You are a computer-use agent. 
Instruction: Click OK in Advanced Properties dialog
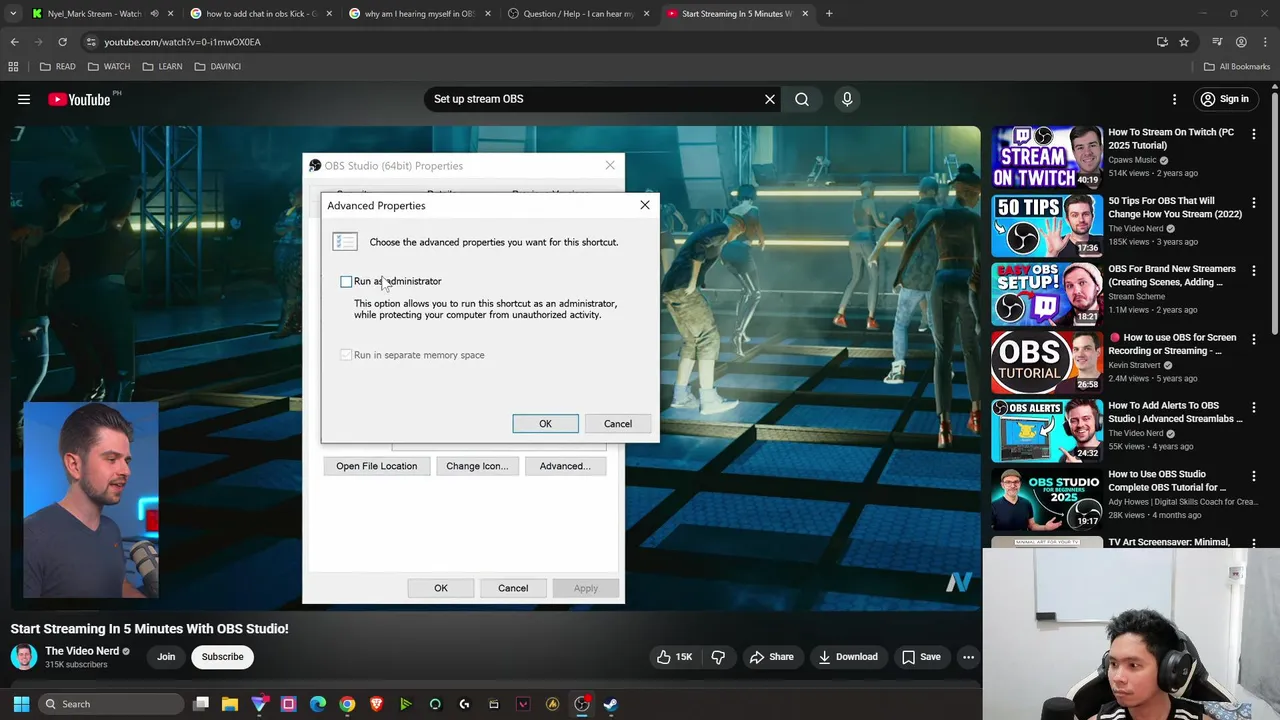(545, 424)
